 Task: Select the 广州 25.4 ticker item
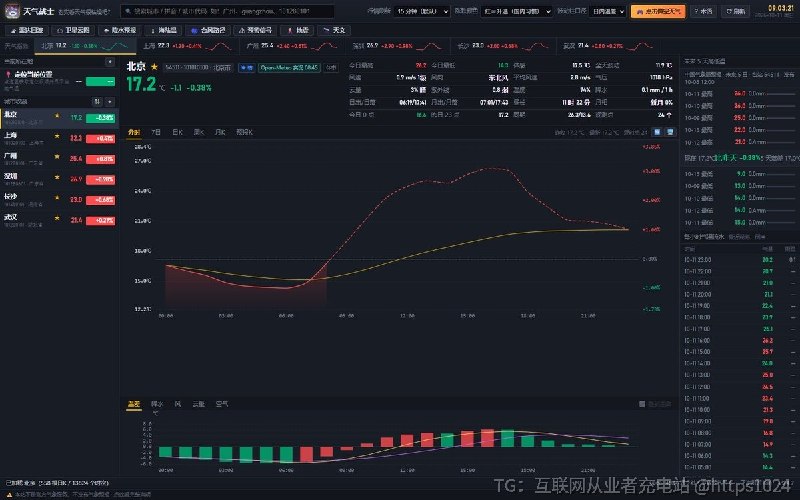point(291,46)
